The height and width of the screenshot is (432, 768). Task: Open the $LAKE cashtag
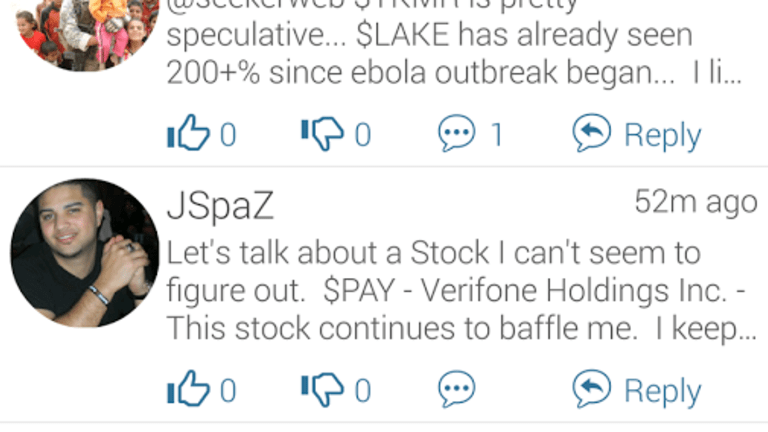click(399, 37)
